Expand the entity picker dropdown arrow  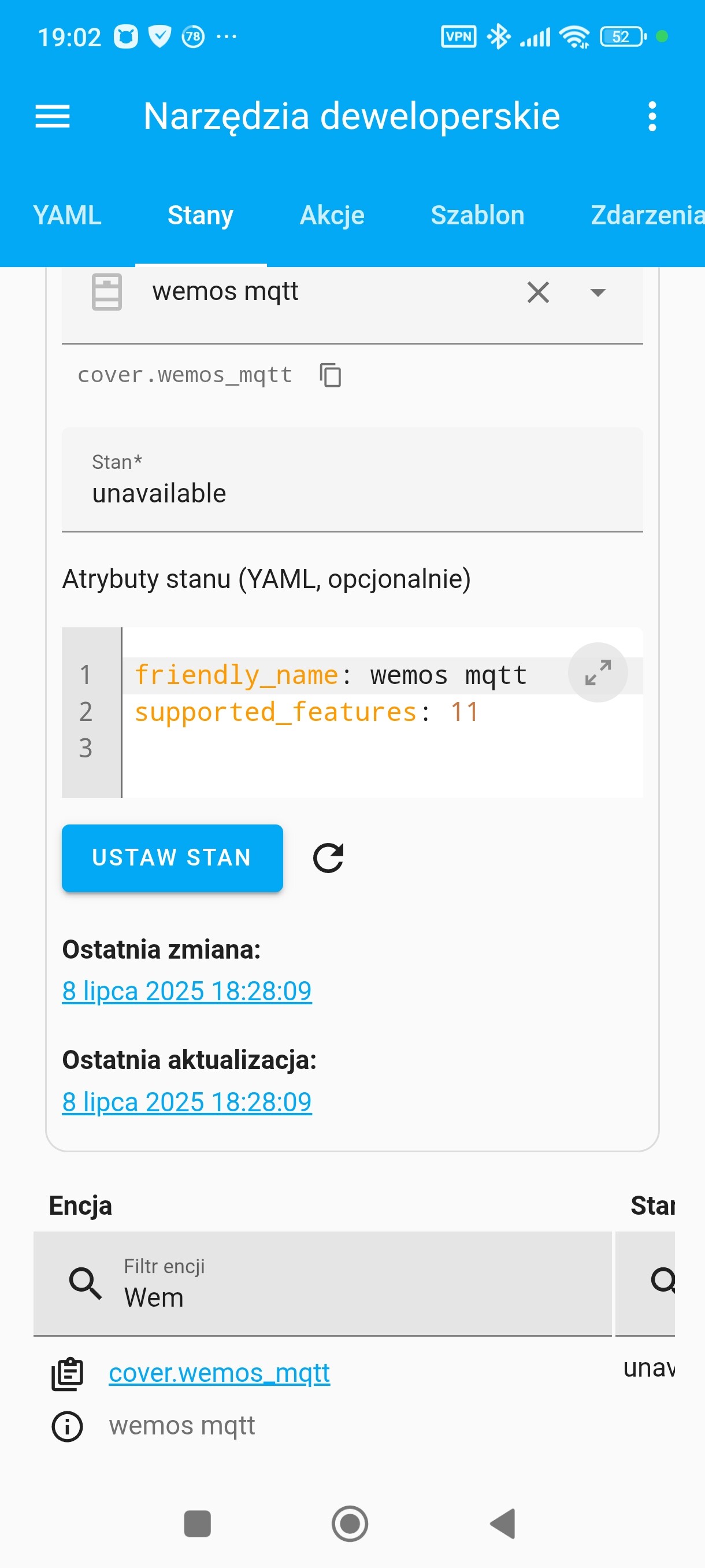click(x=598, y=293)
